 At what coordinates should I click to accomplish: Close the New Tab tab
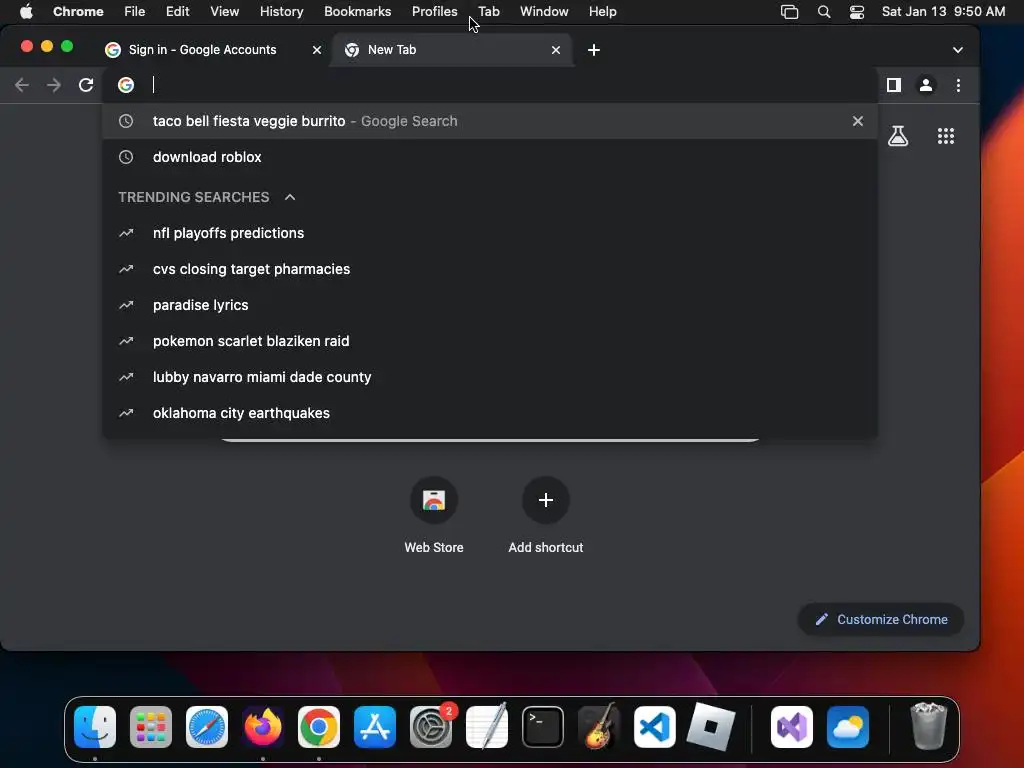point(556,50)
